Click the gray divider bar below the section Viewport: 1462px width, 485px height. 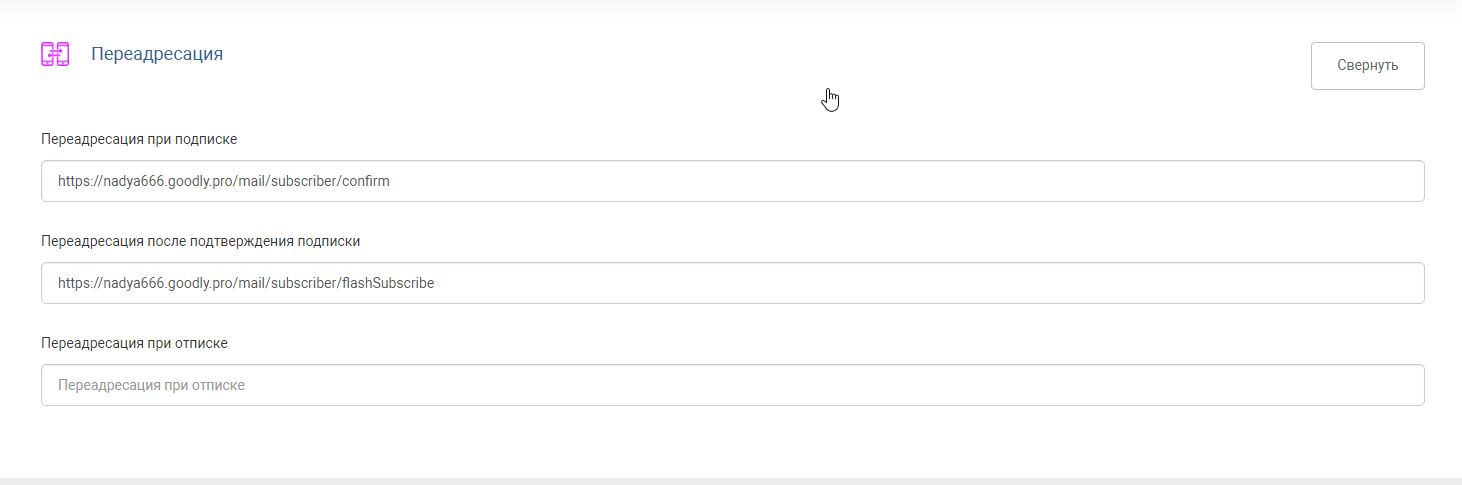point(731,481)
